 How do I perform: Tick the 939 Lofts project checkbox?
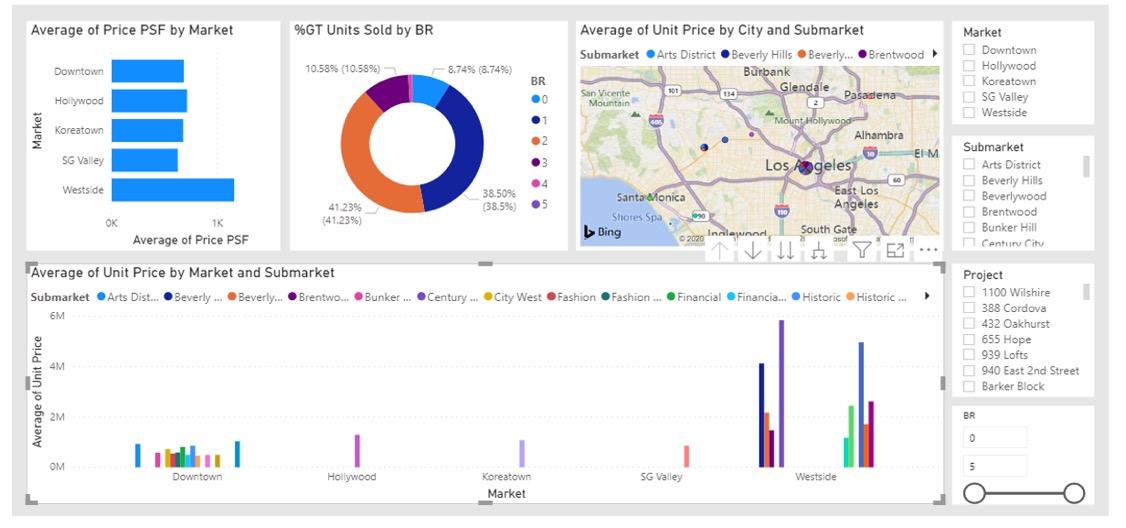tap(969, 355)
